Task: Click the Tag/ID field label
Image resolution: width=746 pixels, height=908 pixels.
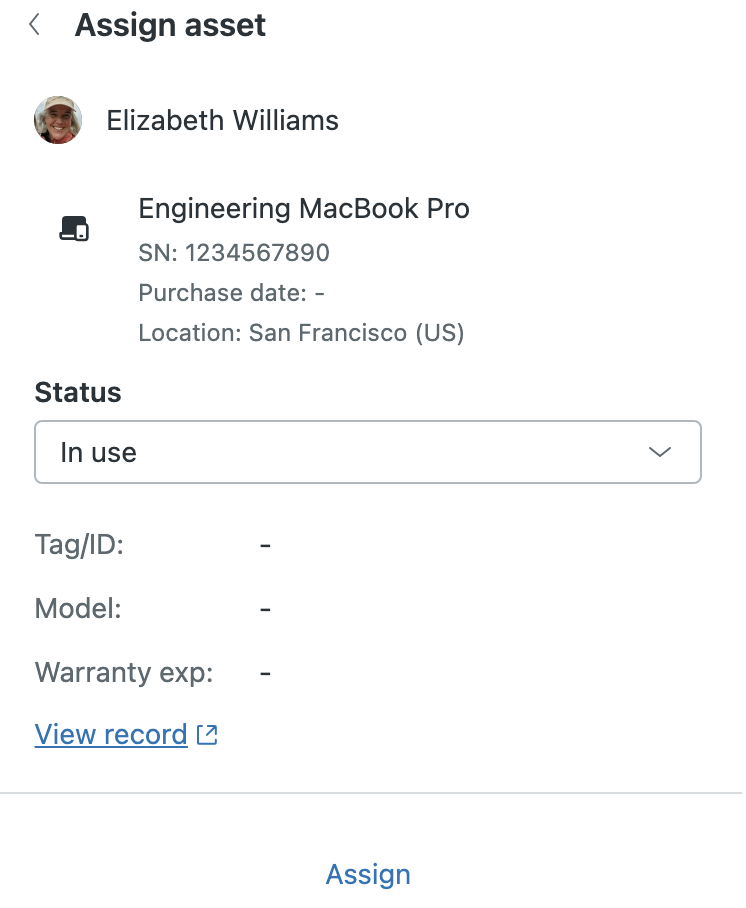Action: click(x=79, y=546)
